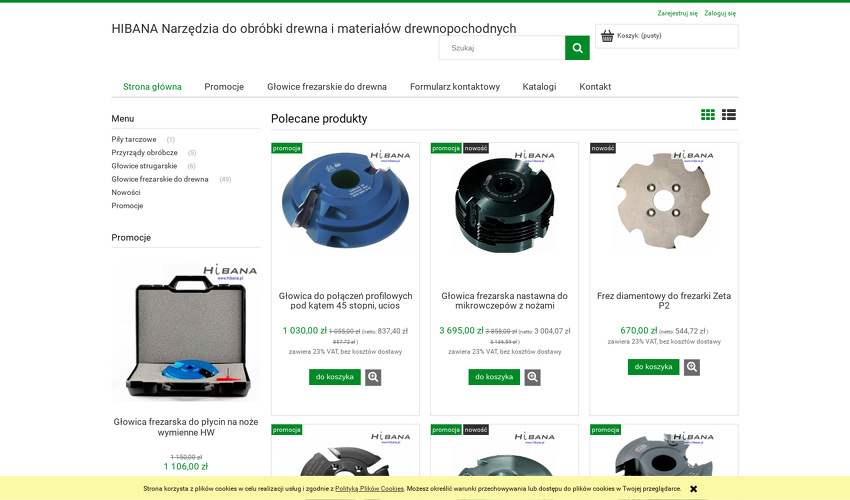Open the Zaloguj się link
The width and height of the screenshot is (850, 500).
point(720,13)
